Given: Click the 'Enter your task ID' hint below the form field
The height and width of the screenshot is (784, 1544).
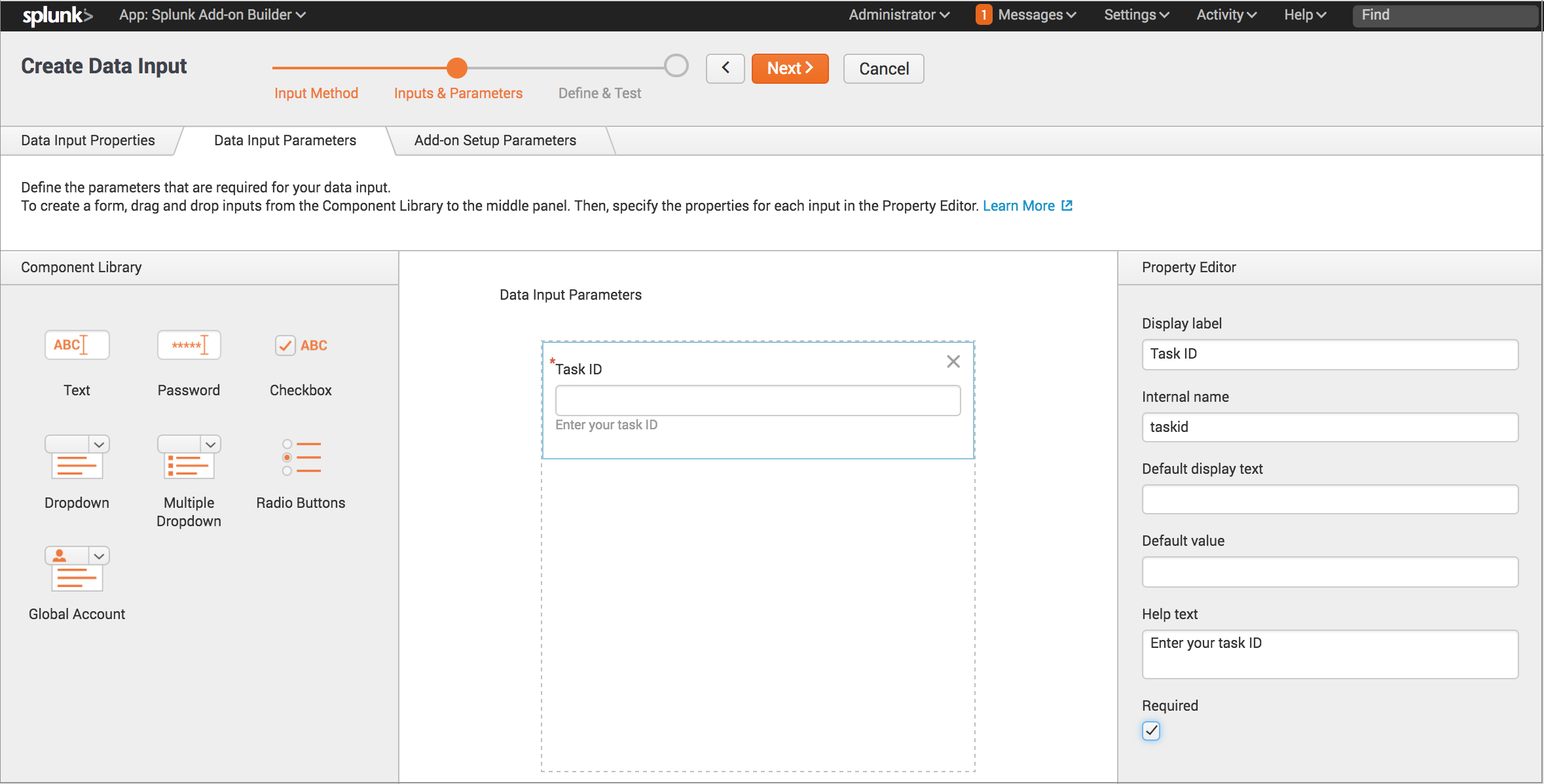Looking at the screenshot, I should pos(606,425).
